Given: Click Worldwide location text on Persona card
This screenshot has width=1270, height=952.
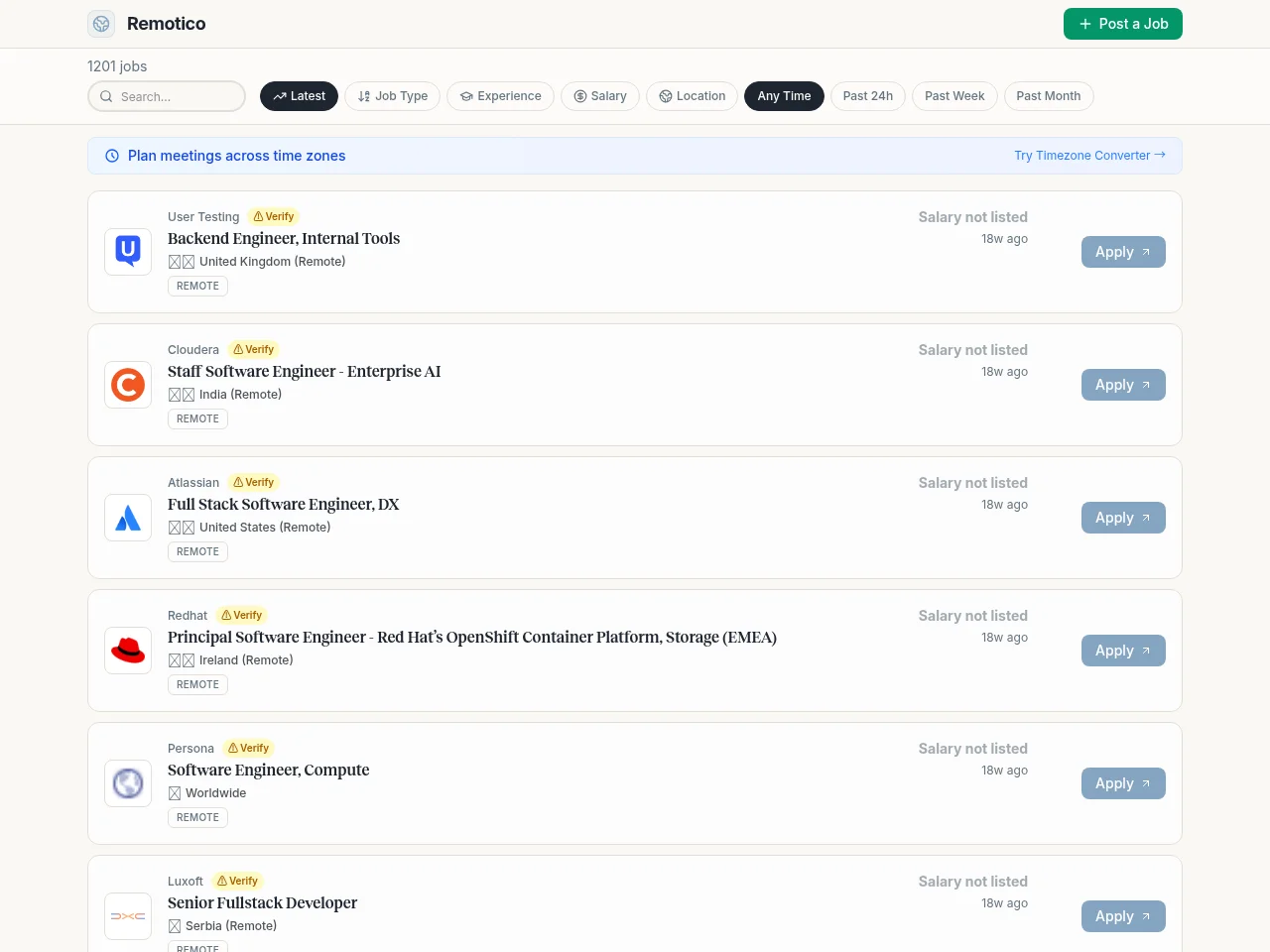Looking at the screenshot, I should (215, 793).
